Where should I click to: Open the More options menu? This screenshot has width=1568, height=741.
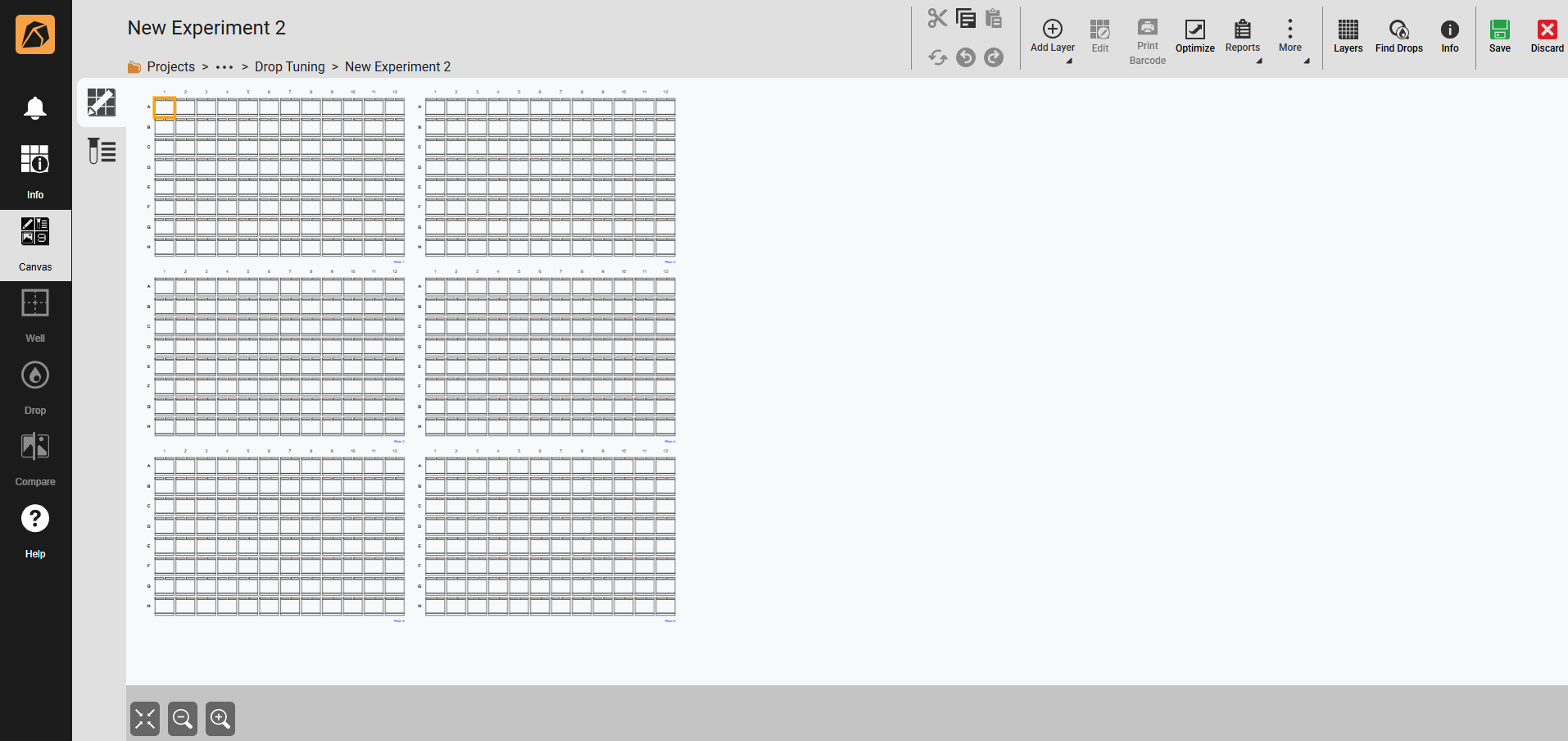[1289, 36]
